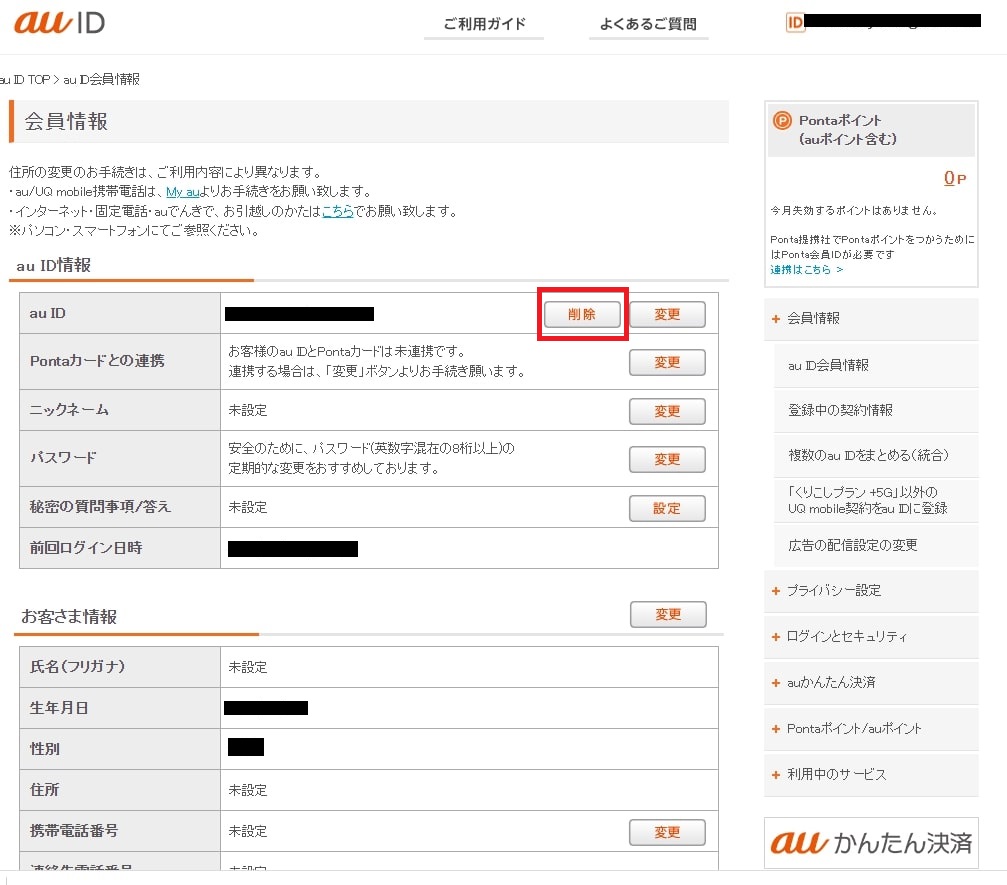Image resolution: width=1007 pixels, height=885 pixels.
Task: Click the orange ID icon in header
Action: [x=795, y=23]
